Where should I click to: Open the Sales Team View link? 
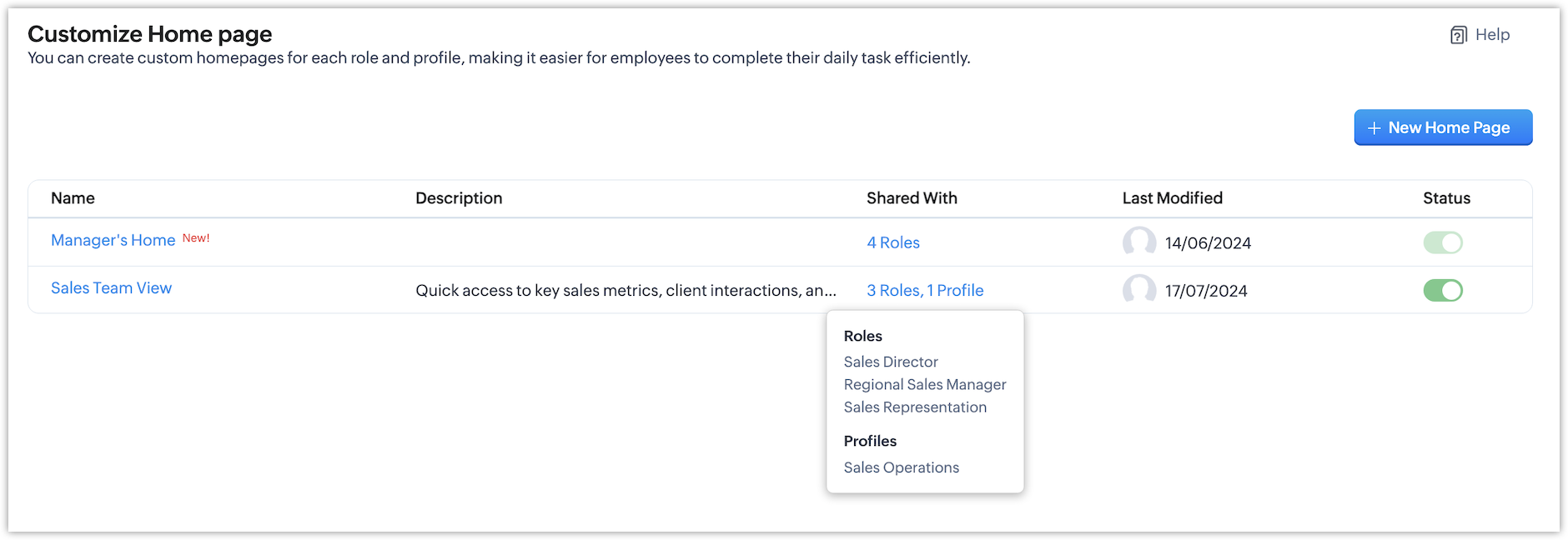pos(111,287)
